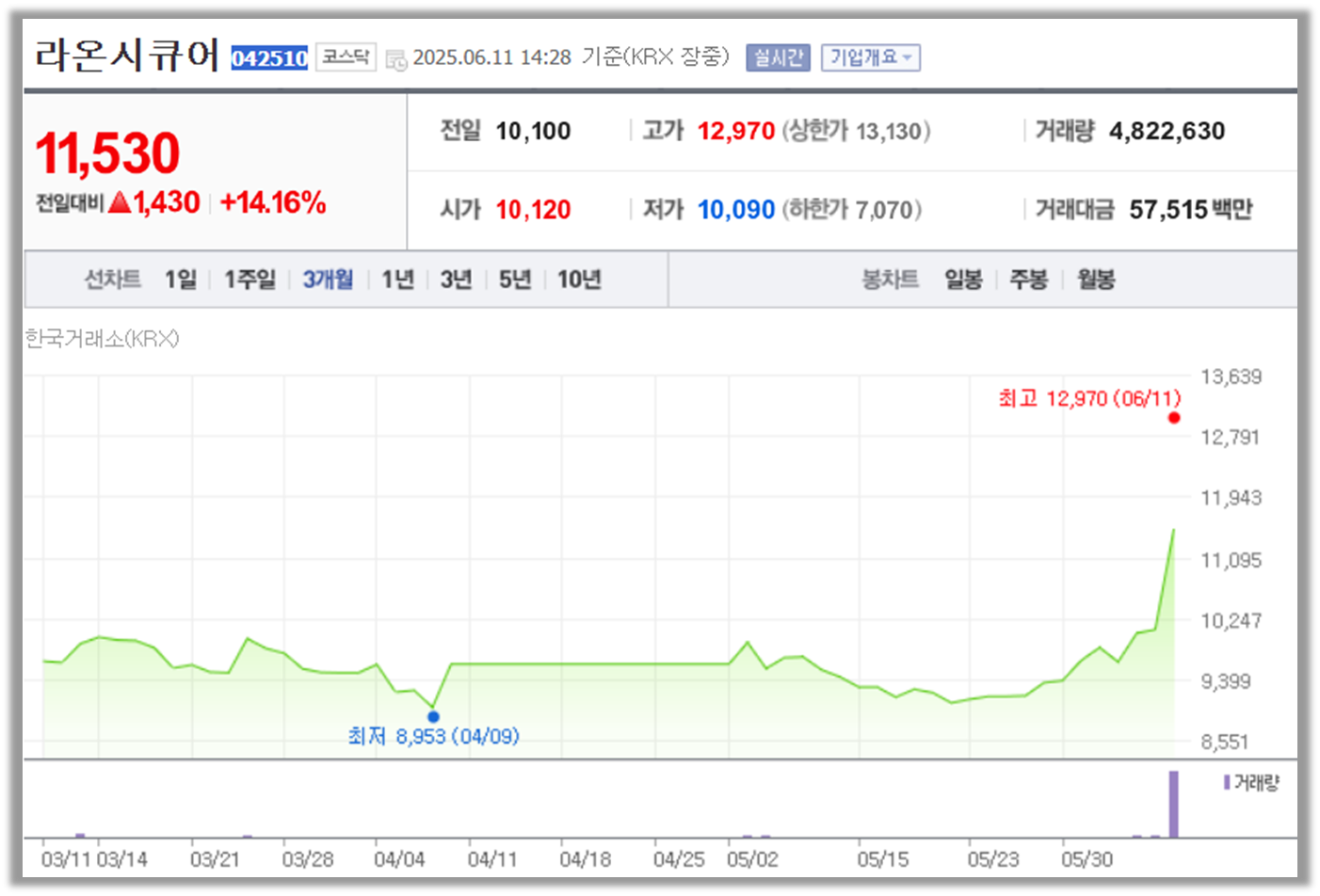Click the 시가 value 10,120
Image resolution: width=1320 pixels, height=896 pixels.
(533, 210)
